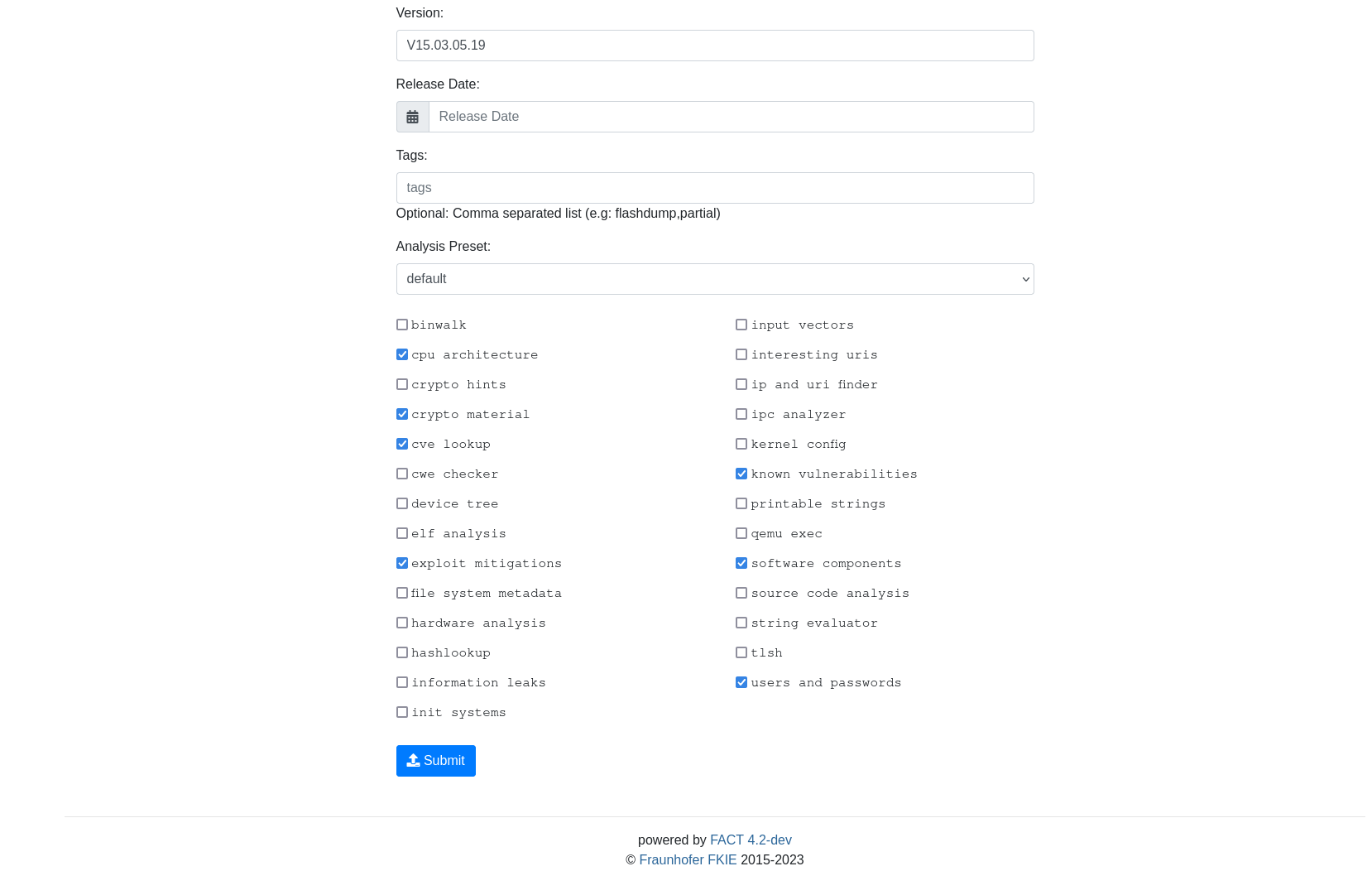
Task: Turn off users and passwords checkbox
Action: (741, 683)
